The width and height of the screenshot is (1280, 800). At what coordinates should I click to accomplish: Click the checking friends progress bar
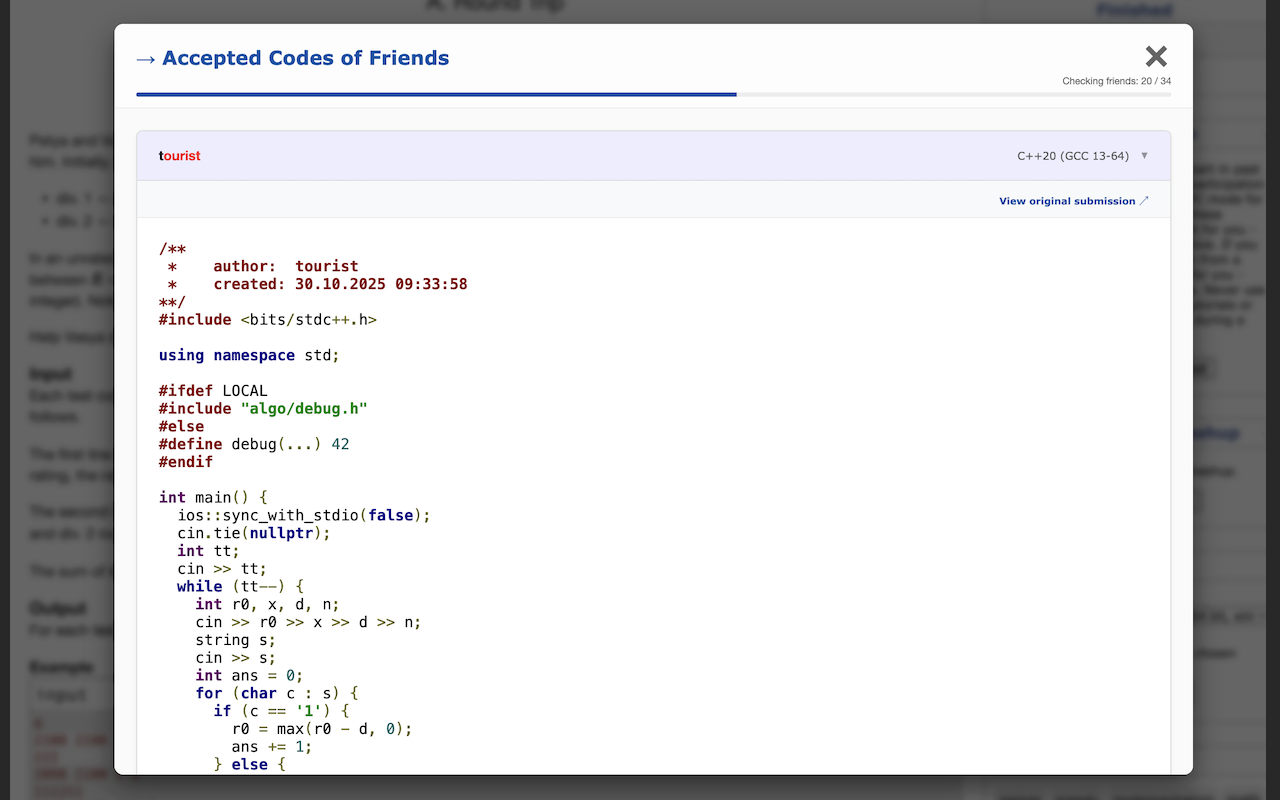click(x=653, y=94)
